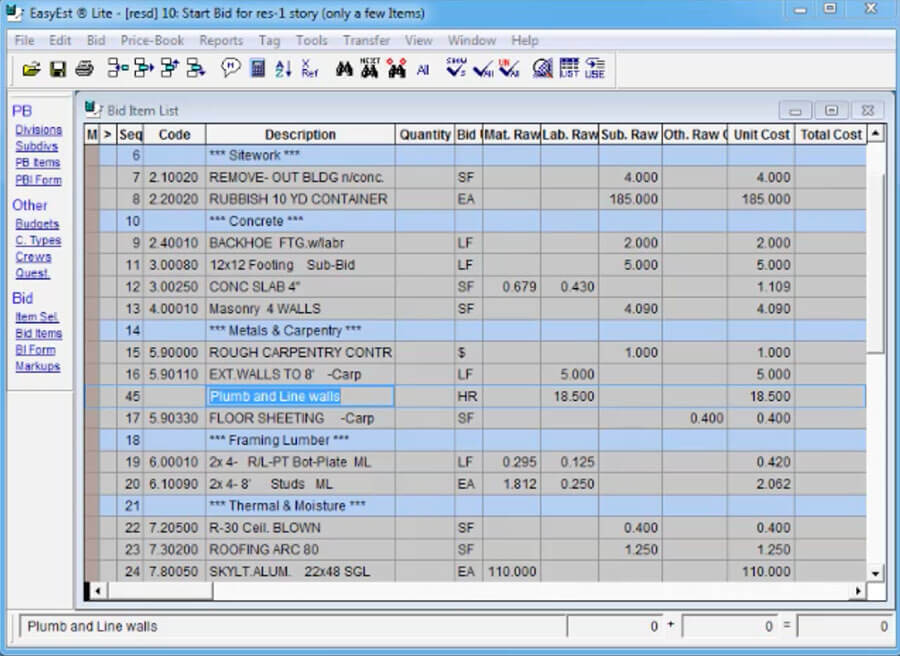Click the USE toolbar icon
Viewport: 900px width, 656px height.
594,68
